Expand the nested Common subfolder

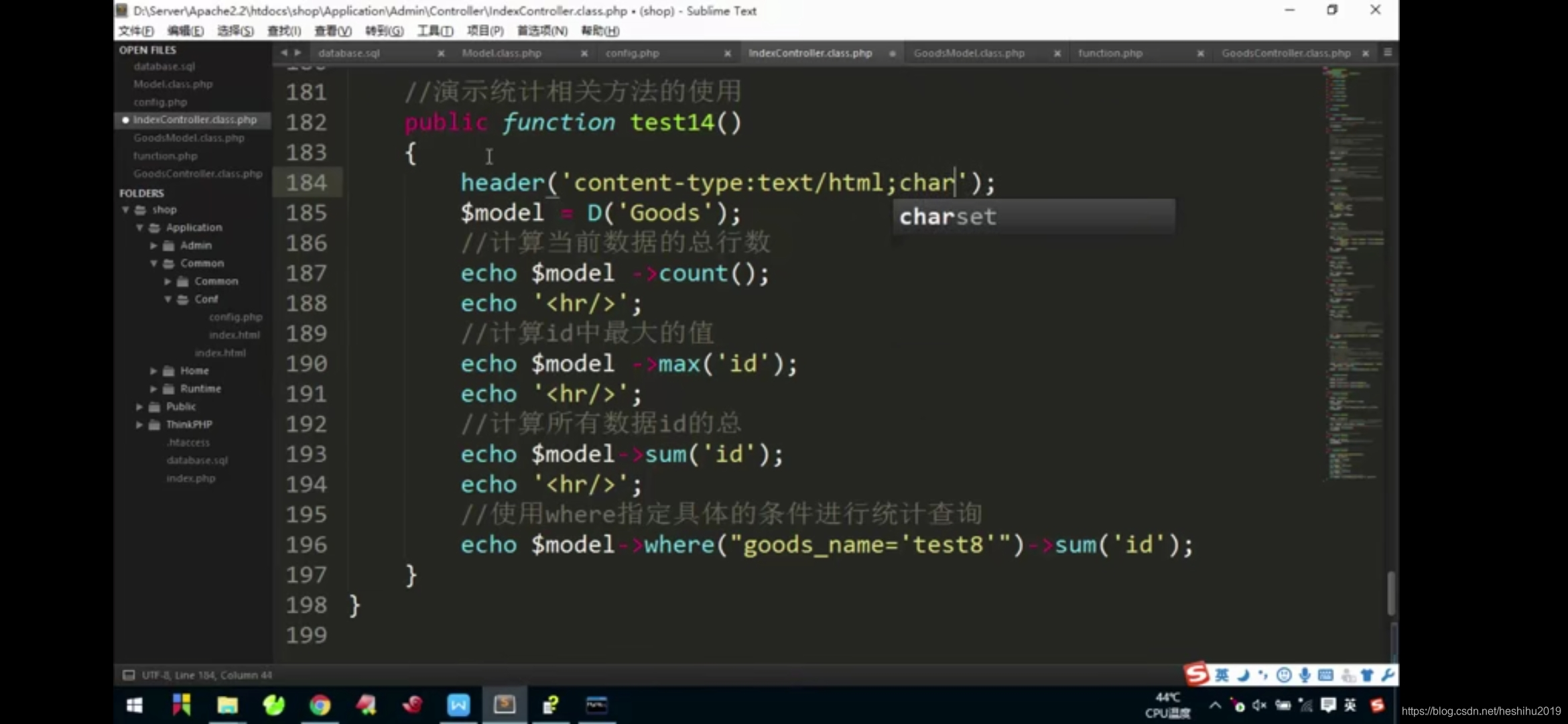coord(168,282)
